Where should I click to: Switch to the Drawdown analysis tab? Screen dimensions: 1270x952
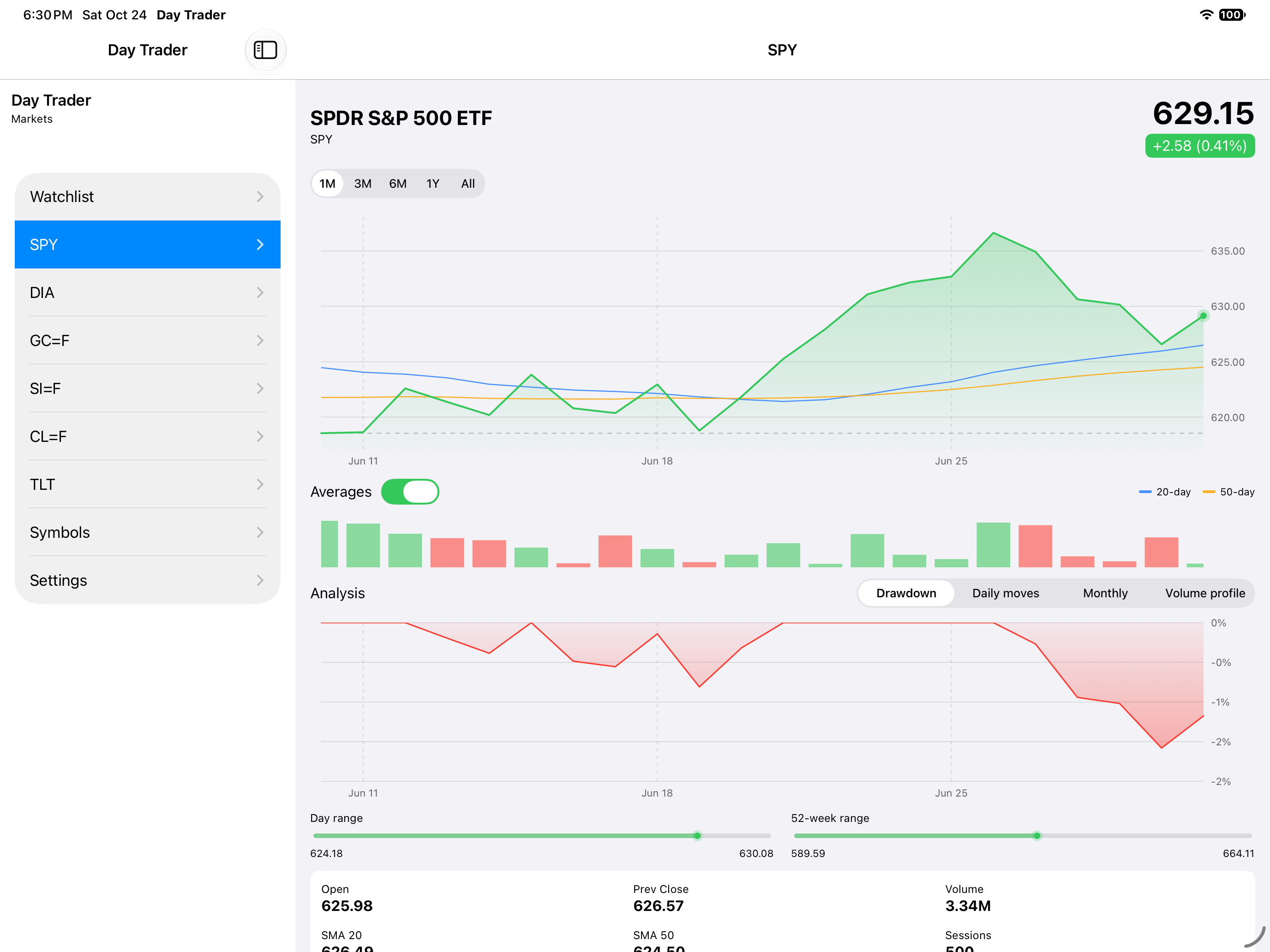pyautogui.click(x=906, y=593)
